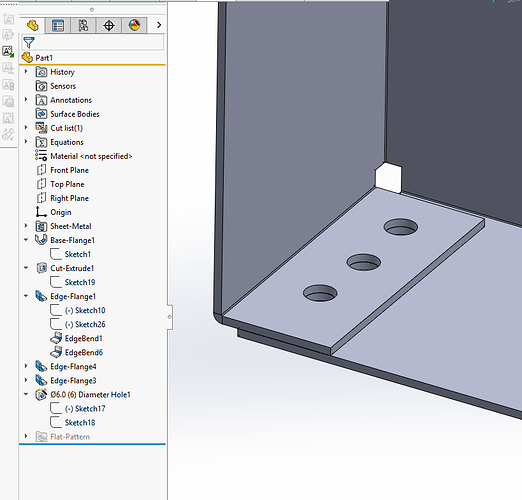Expand the Cut list(1) folder
Viewport: 522px width, 500px height.
(x=26, y=127)
